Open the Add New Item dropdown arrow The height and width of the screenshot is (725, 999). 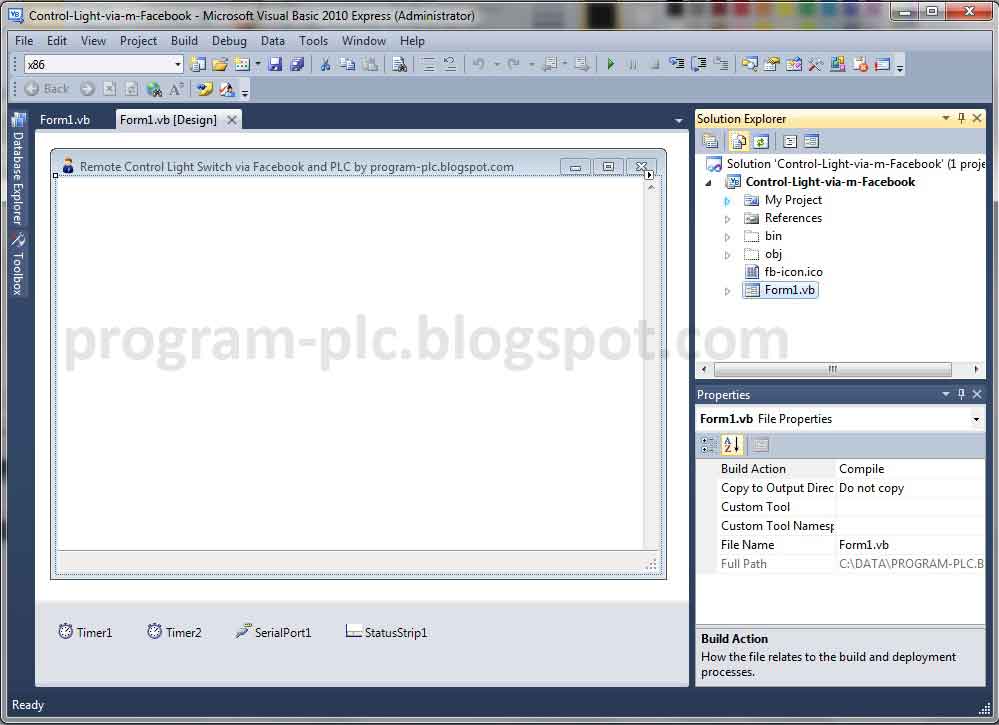(257, 64)
